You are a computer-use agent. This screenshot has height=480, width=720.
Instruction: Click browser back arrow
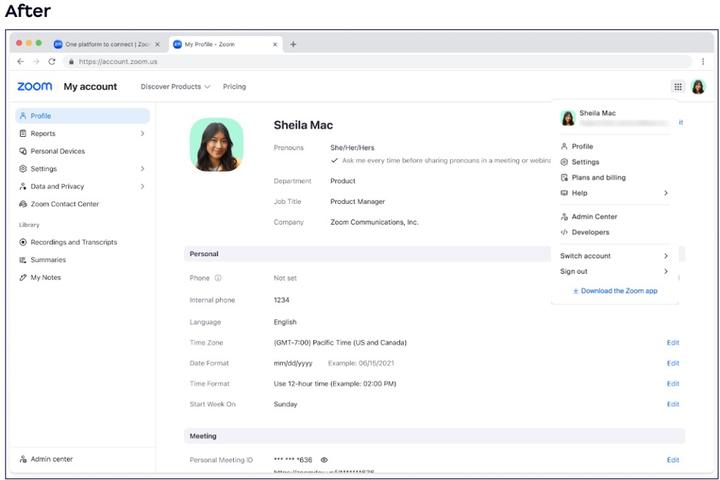point(21,62)
